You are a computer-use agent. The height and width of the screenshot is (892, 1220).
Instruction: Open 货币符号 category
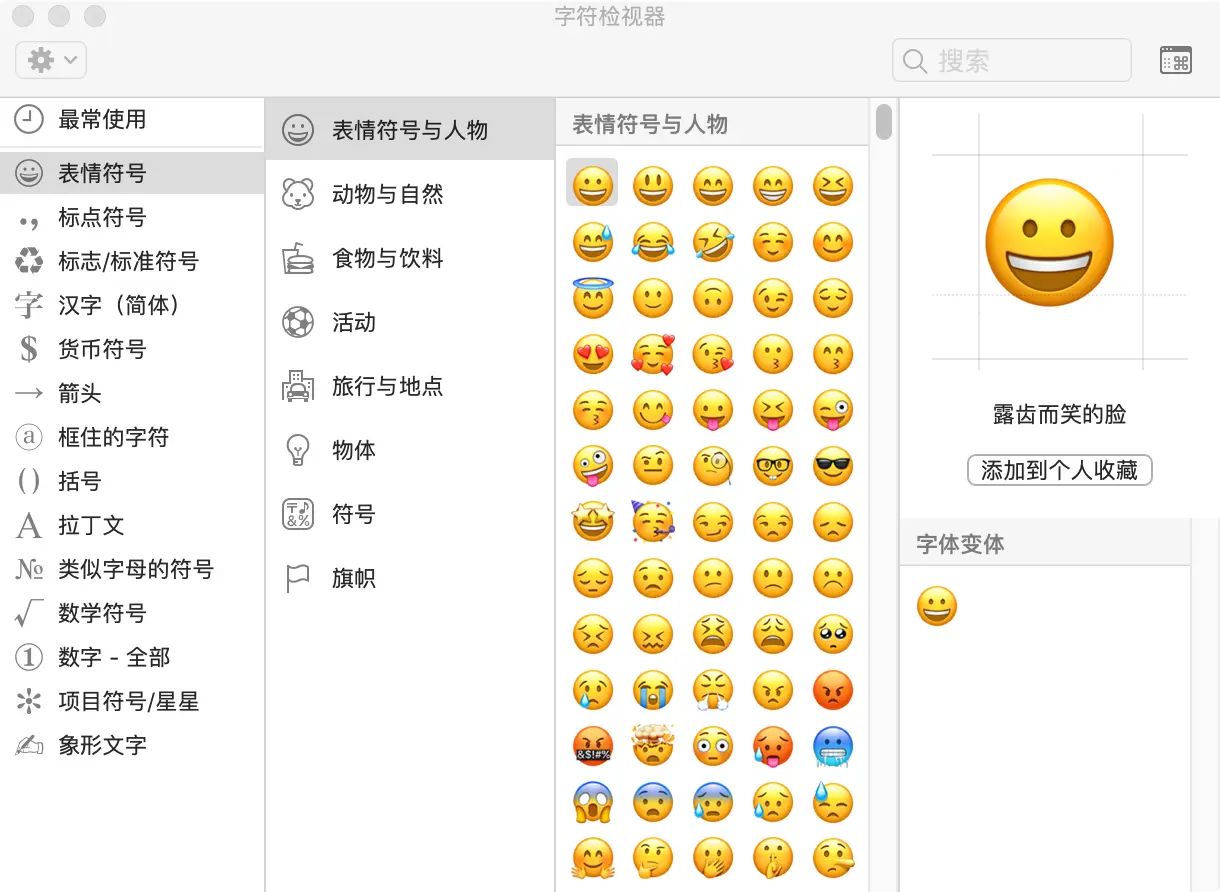[132, 349]
